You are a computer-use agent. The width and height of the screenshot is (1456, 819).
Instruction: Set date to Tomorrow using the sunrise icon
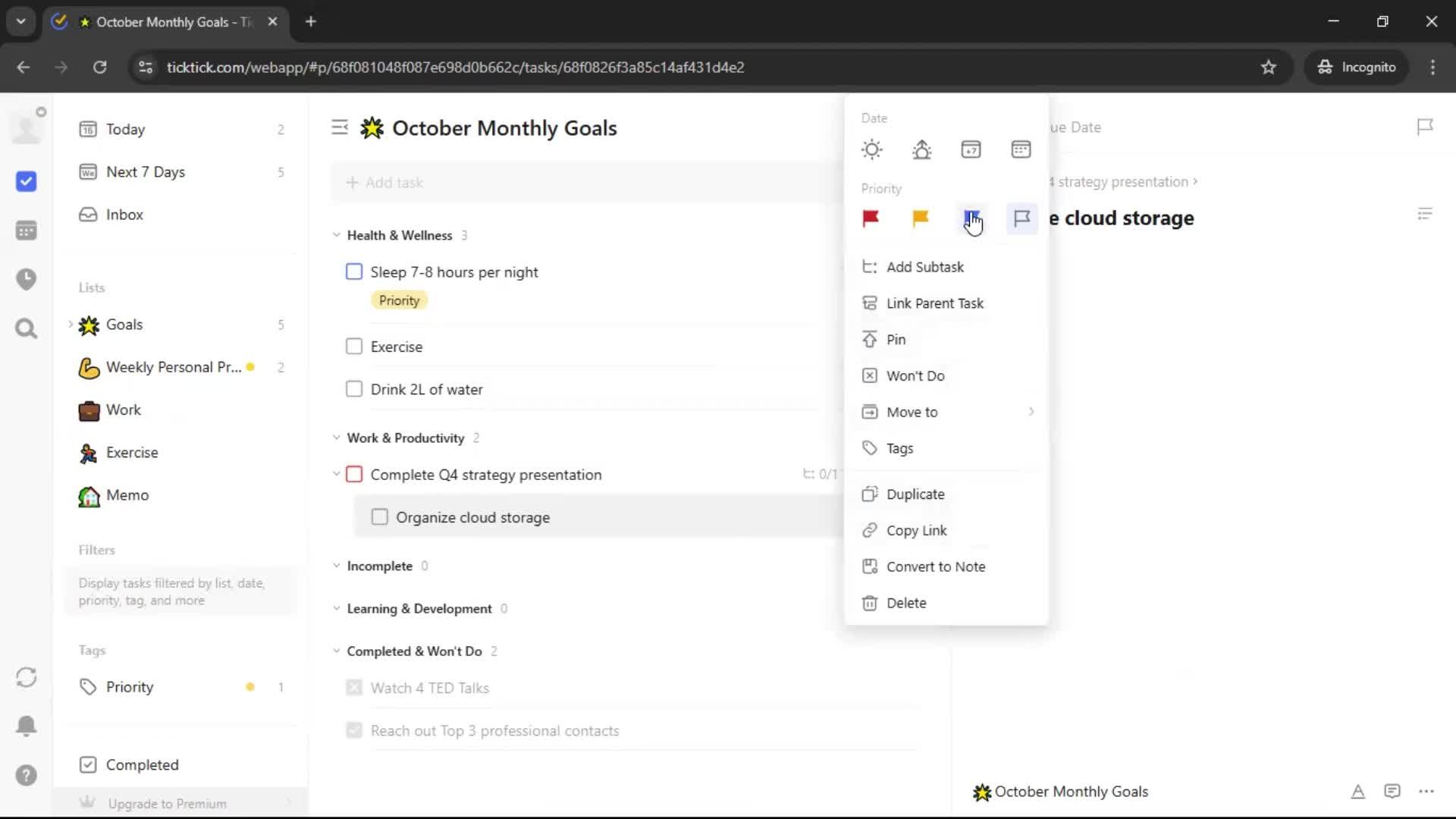coord(921,149)
